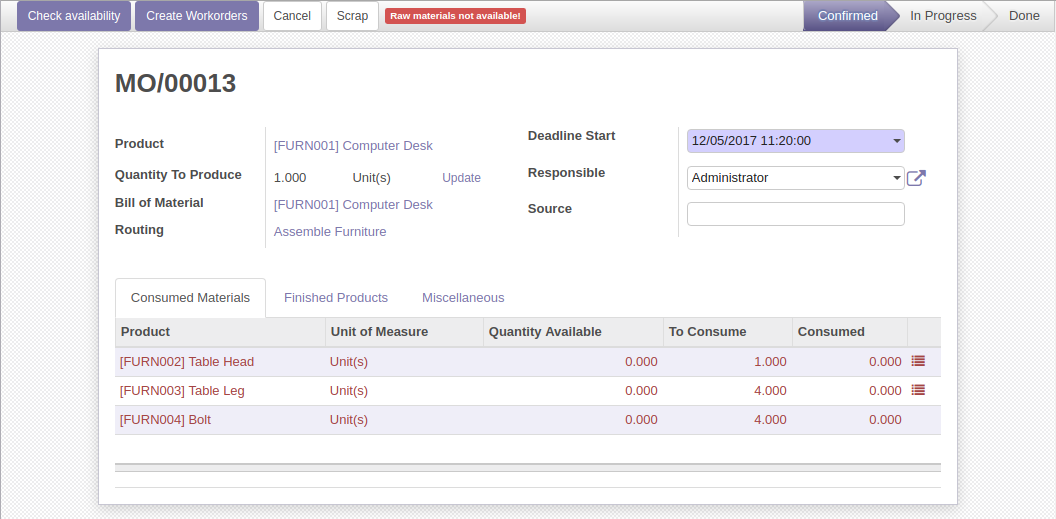
Task: Switch to the Finished Products tab
Action: tap(335, 297)
